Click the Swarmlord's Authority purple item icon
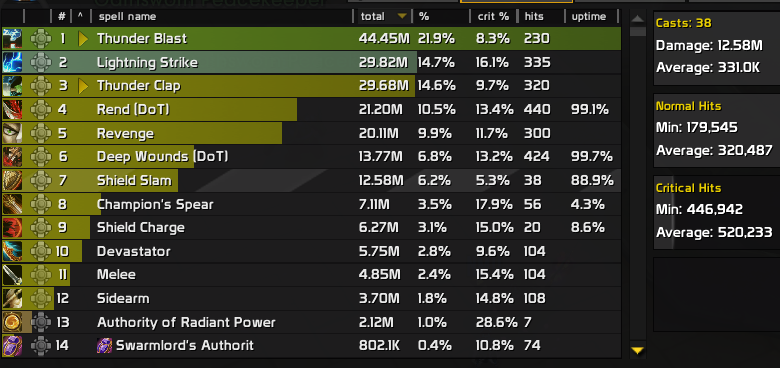780x368 pixels. click(x=104, y=345)
